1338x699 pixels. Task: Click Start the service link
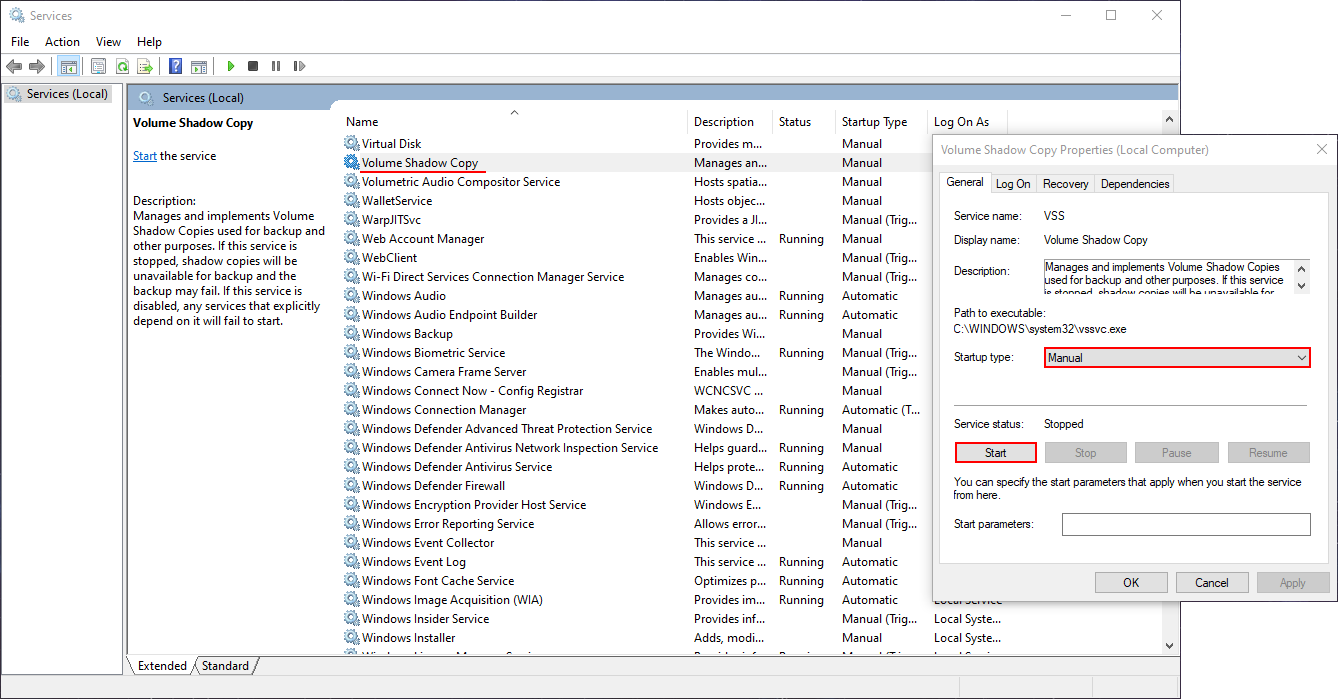tap(145, 156)
